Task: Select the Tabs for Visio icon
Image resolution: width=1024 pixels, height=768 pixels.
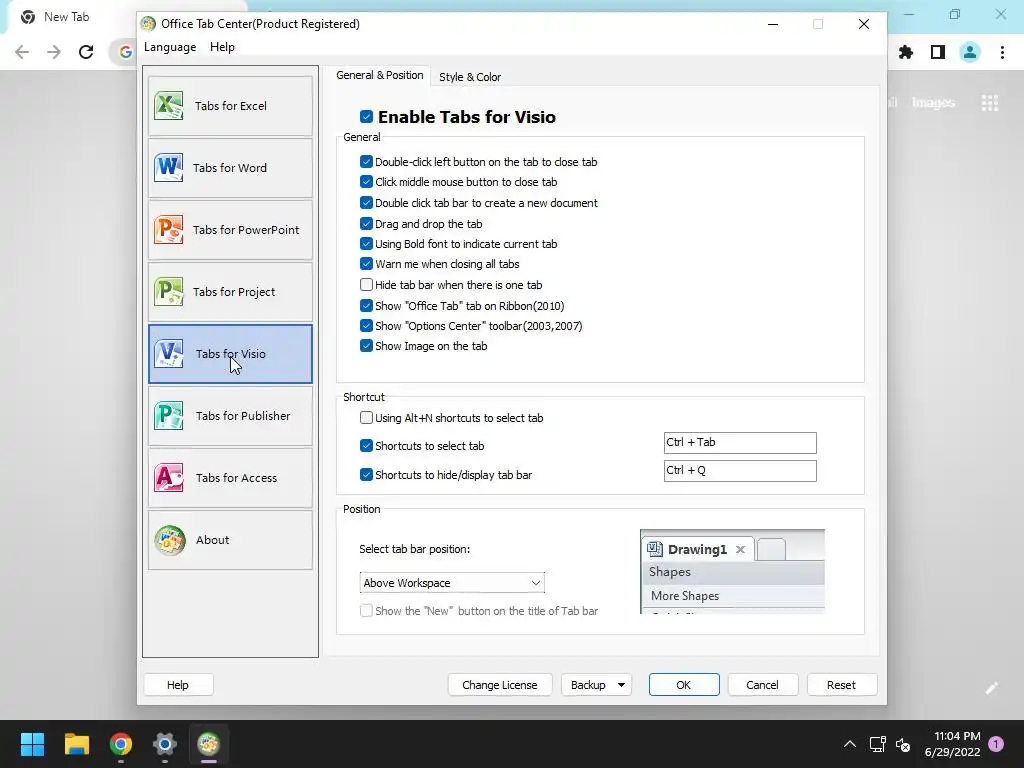Action: 168,354
